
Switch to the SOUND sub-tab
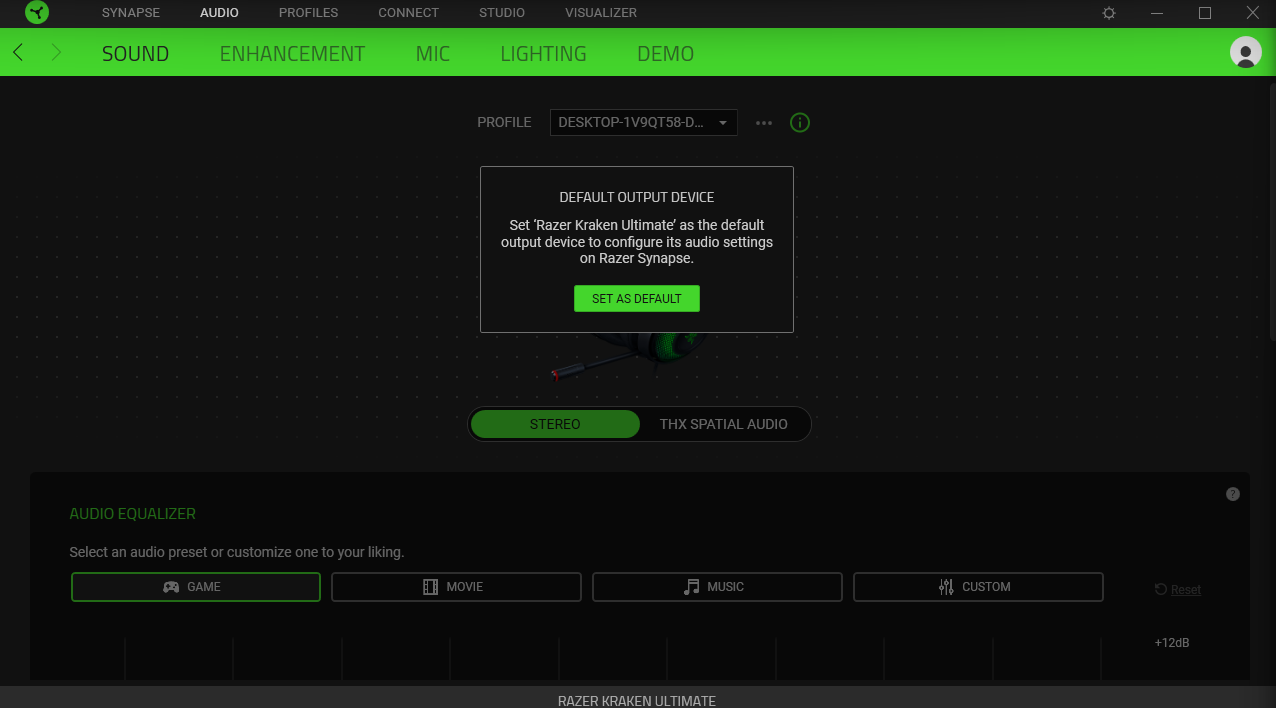tap(135, 54)
